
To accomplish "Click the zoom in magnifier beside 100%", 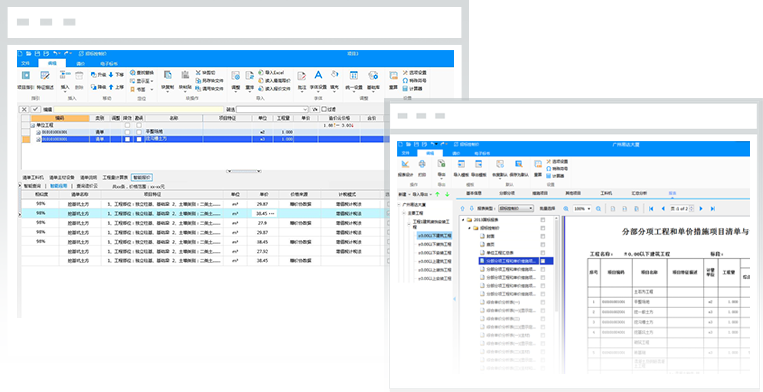I will tap(566, 209).
